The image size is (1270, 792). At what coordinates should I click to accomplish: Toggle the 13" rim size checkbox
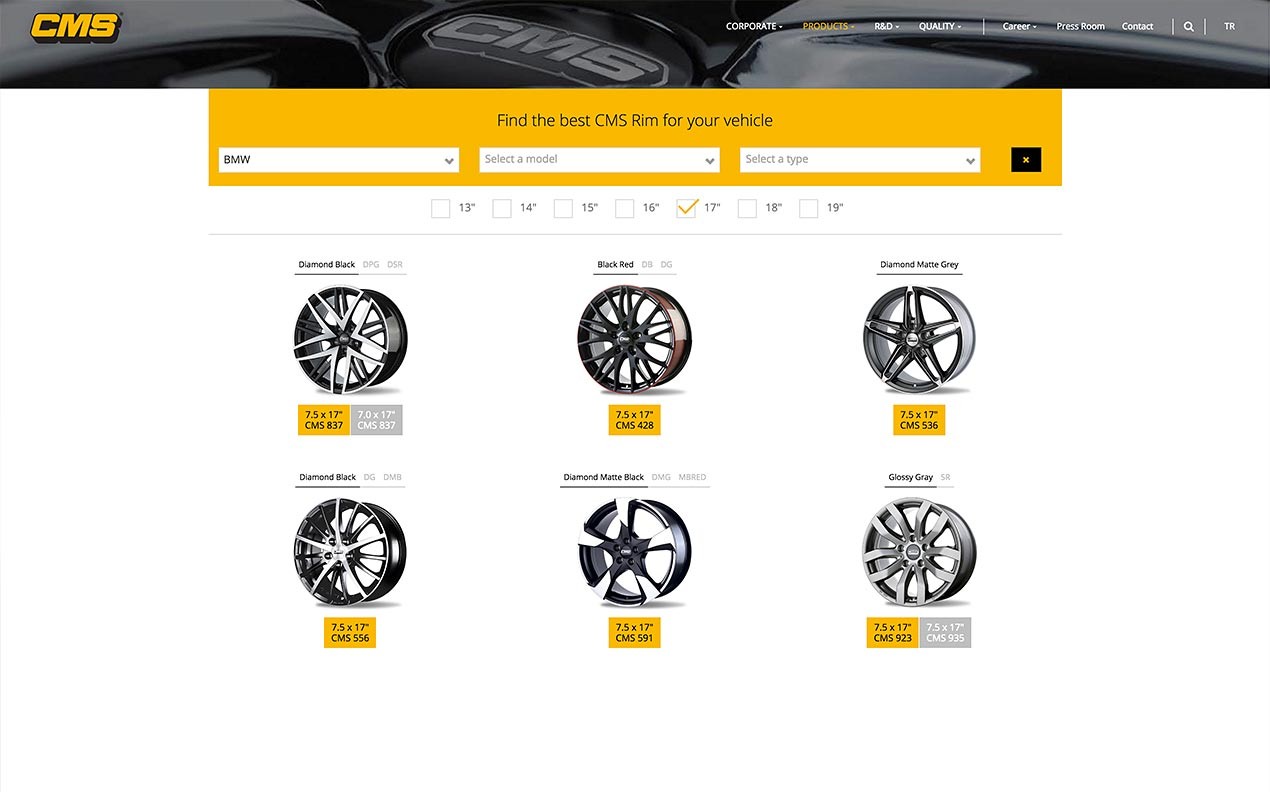(x=441, y=208)
